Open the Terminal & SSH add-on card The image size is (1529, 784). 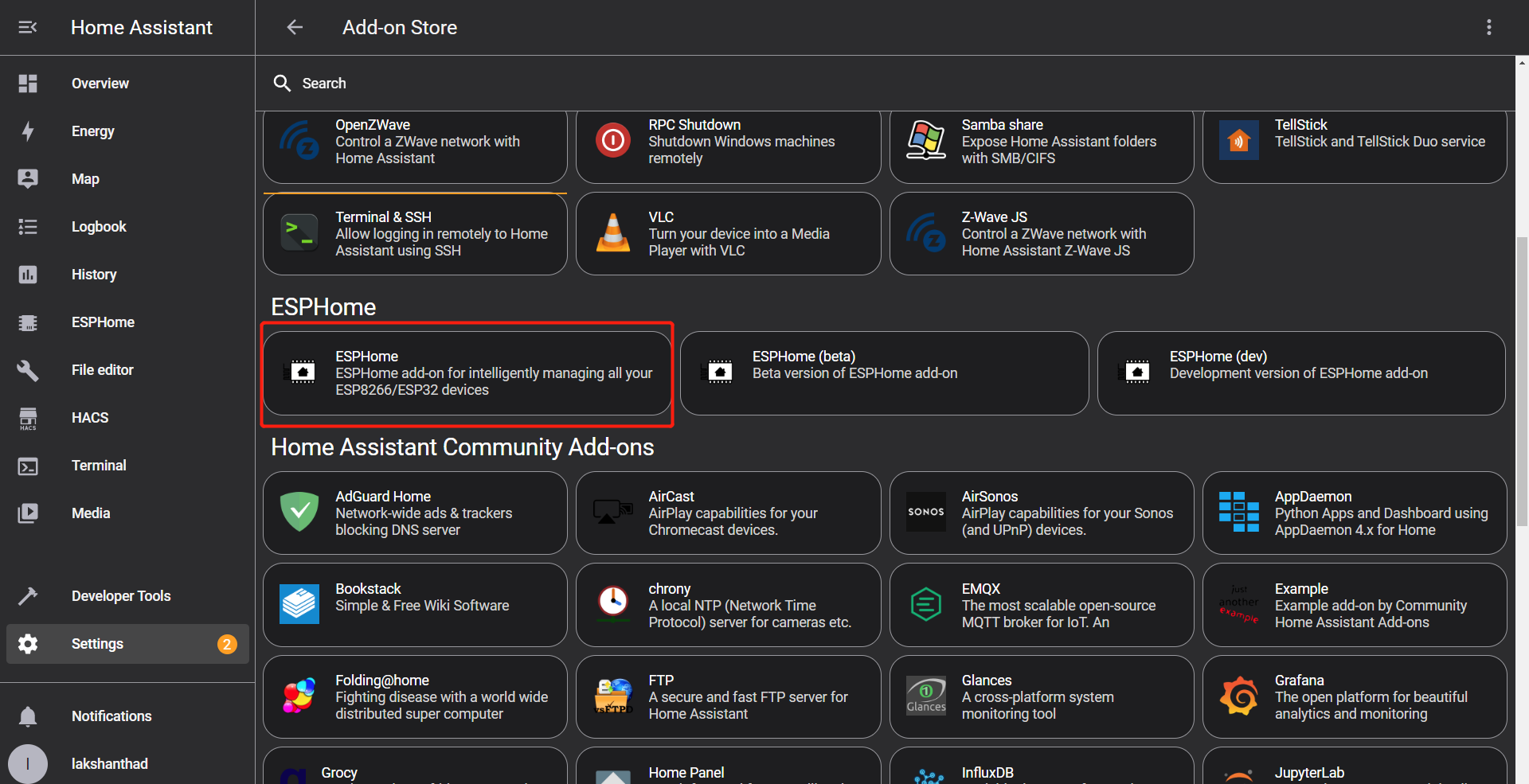415,234
